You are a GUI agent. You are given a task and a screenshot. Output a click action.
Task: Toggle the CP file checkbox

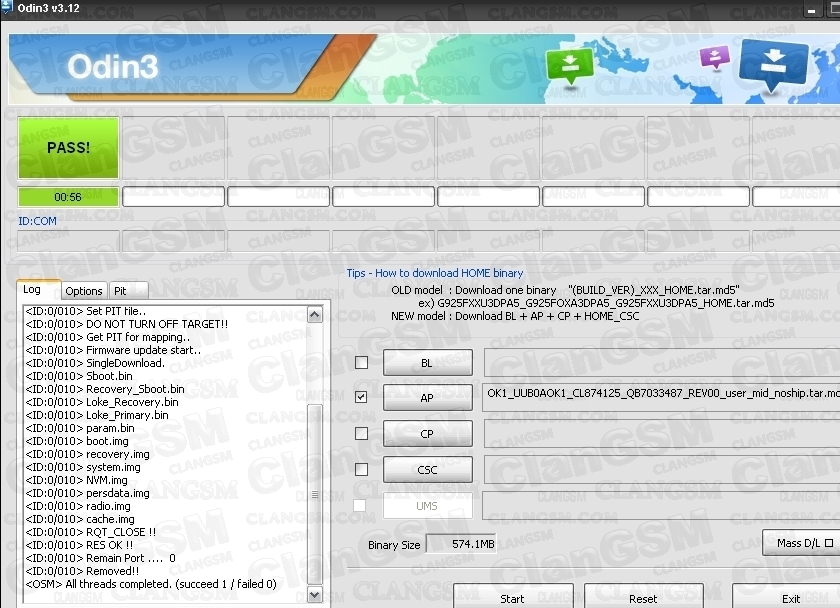362,433
